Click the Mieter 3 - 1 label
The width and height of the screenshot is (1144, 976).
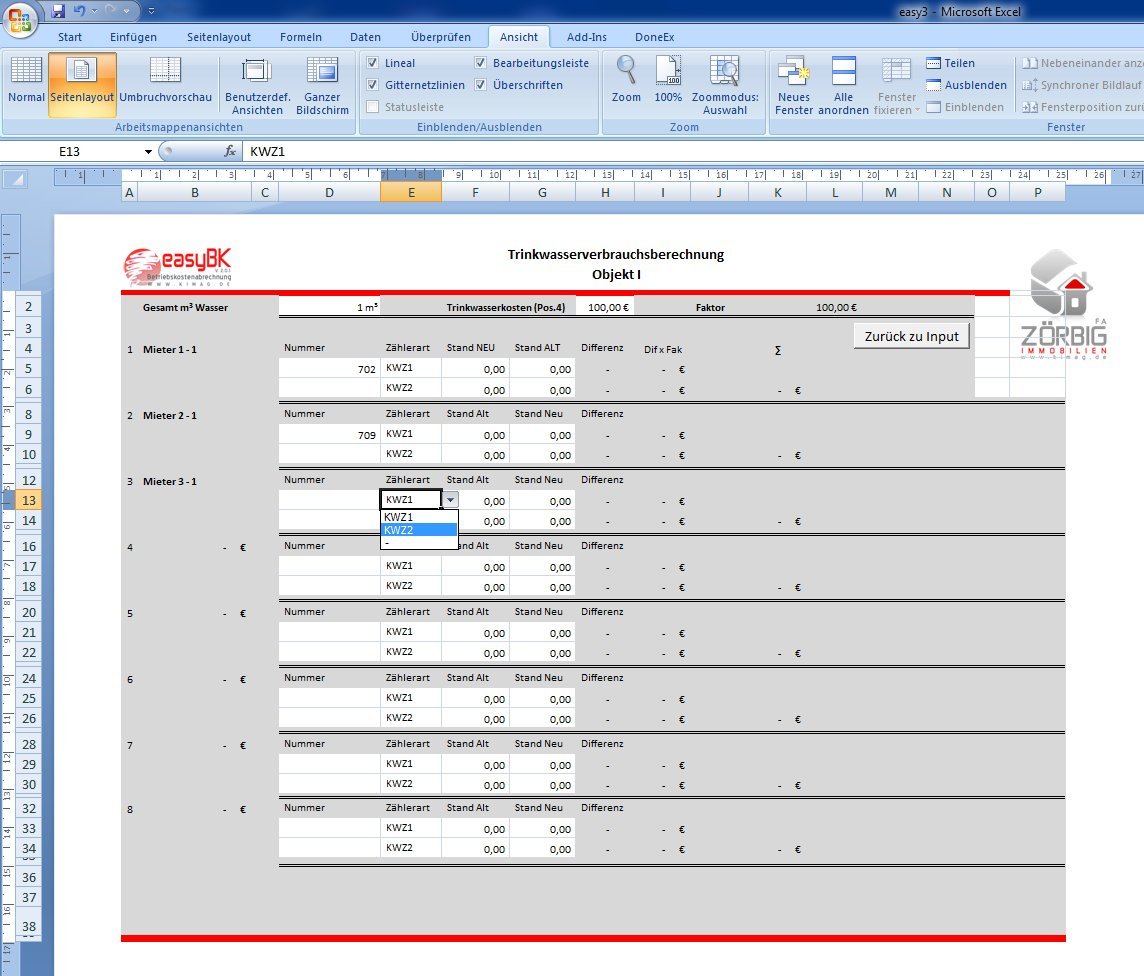(x=169, y=481)
